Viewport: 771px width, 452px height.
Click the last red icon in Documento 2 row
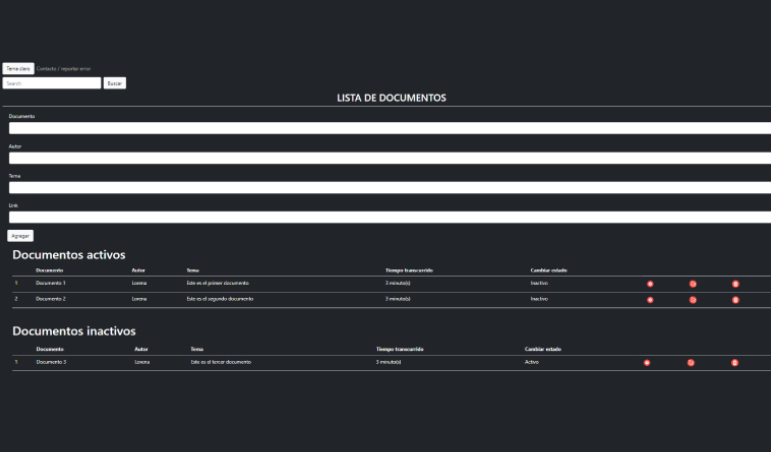pos(735,300)
